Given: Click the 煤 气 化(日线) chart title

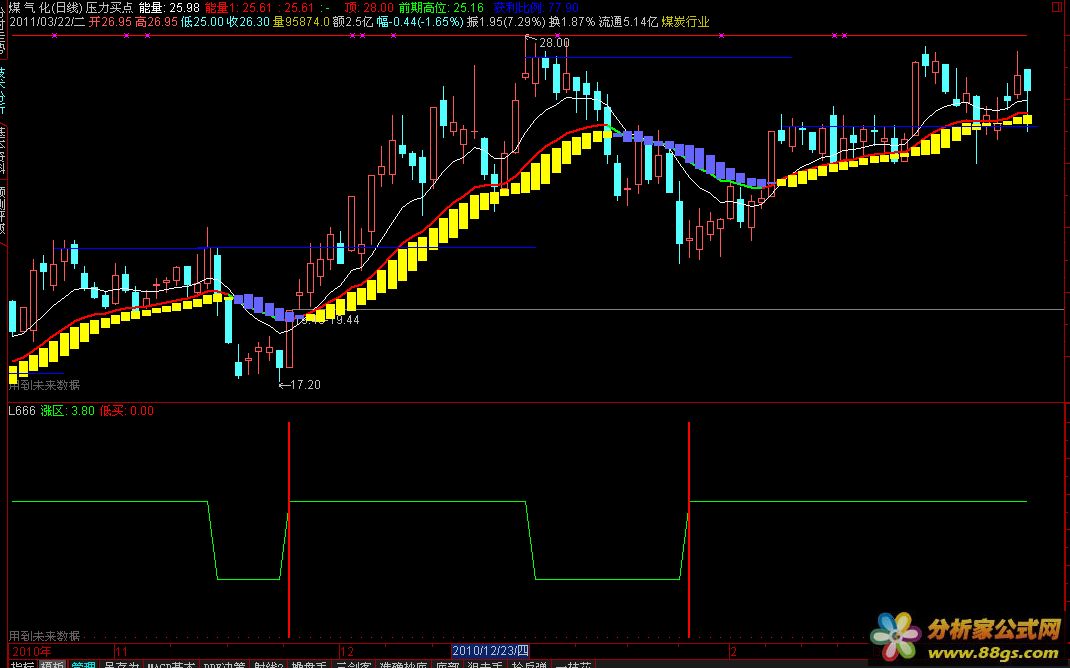Looking at the screenshot, I should [45, 8].
